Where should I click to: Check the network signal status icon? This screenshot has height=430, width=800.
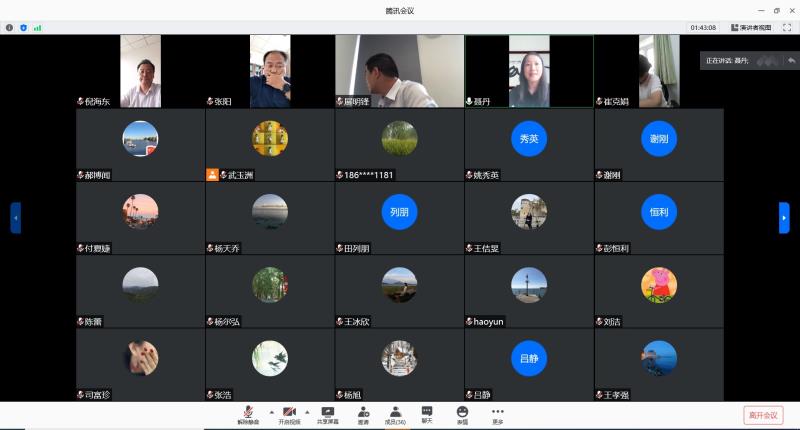[x=38, y=27]
